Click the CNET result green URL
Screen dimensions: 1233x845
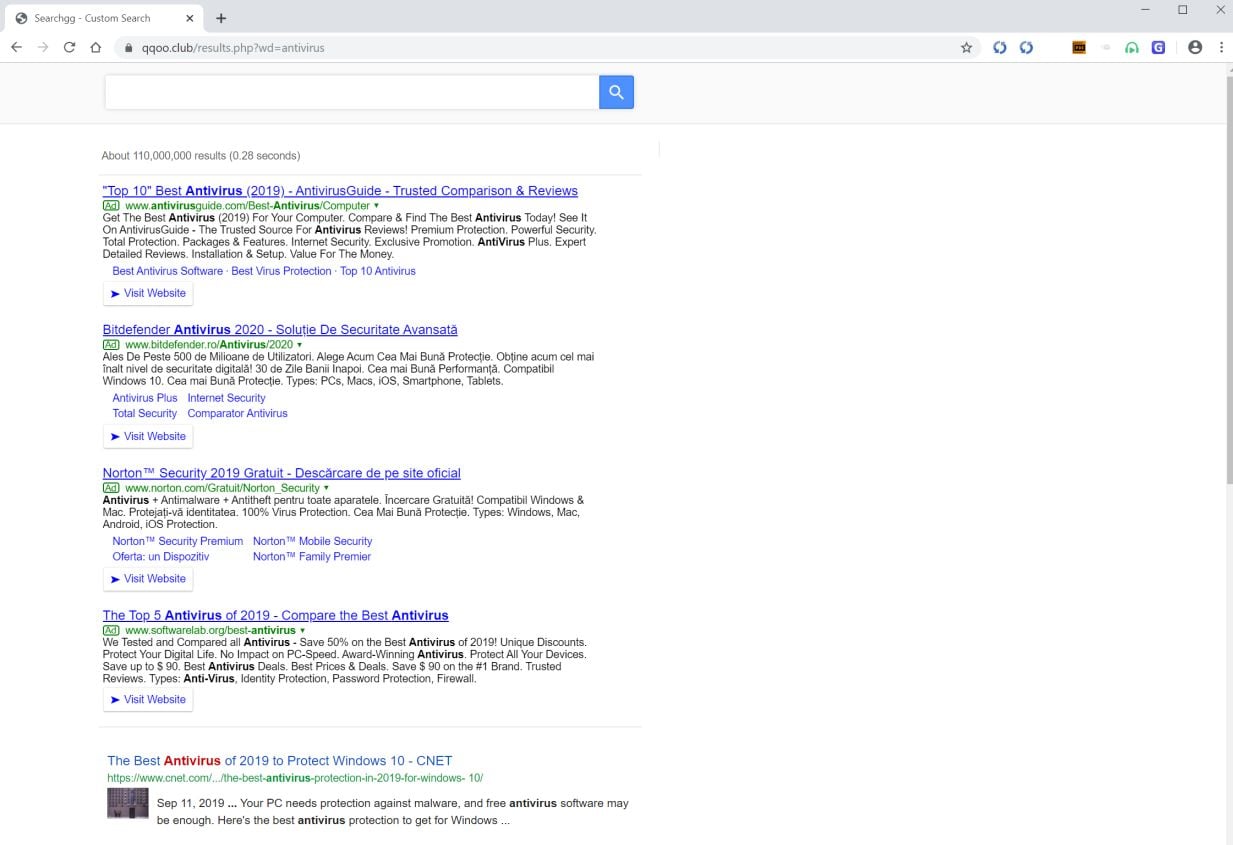(295, 778)
